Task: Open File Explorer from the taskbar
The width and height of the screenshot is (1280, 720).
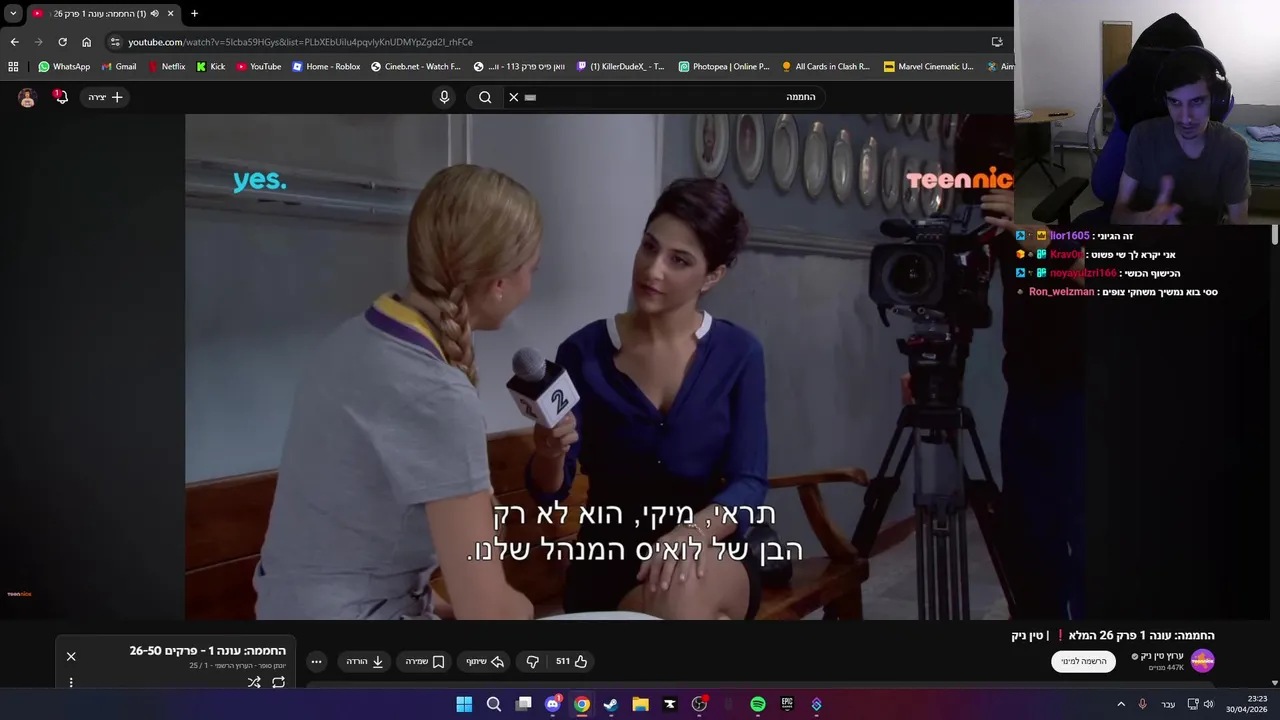Action: coord(640,704)
